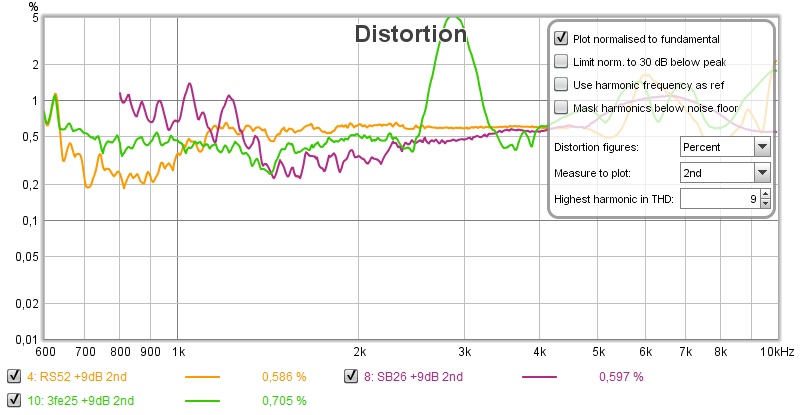Enable Limit norm. to 30 dB below peak
Viewport: 800px width, 415px height.
pyautogui.click(x=561, y=61)
